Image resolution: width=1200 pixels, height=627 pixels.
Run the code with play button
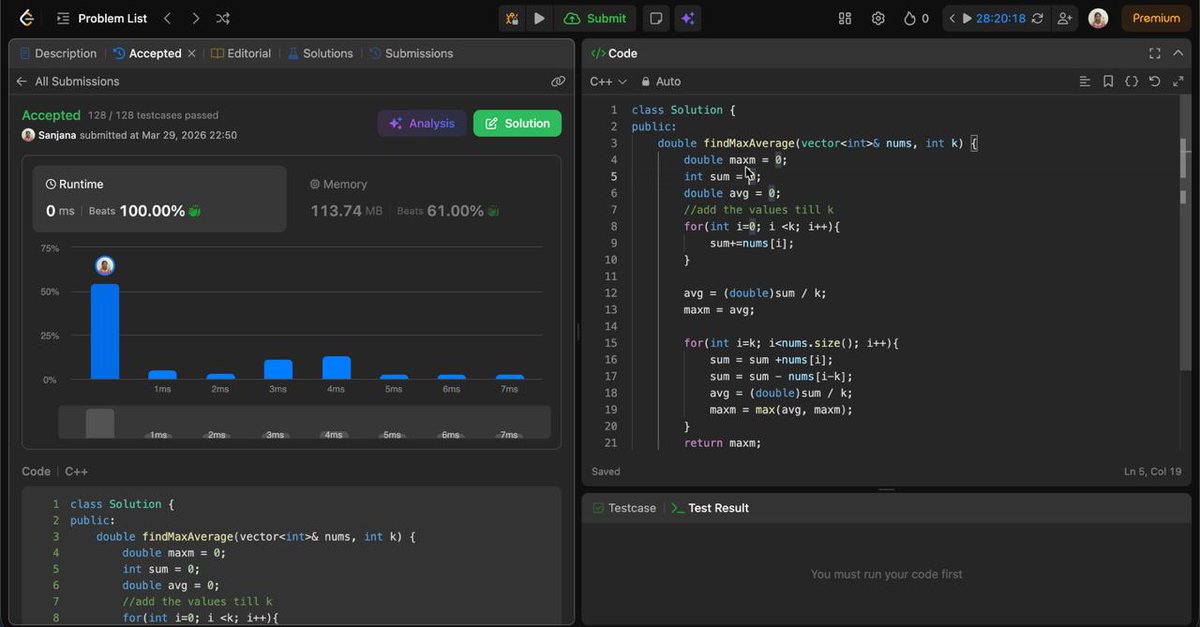tap(539, 18)
